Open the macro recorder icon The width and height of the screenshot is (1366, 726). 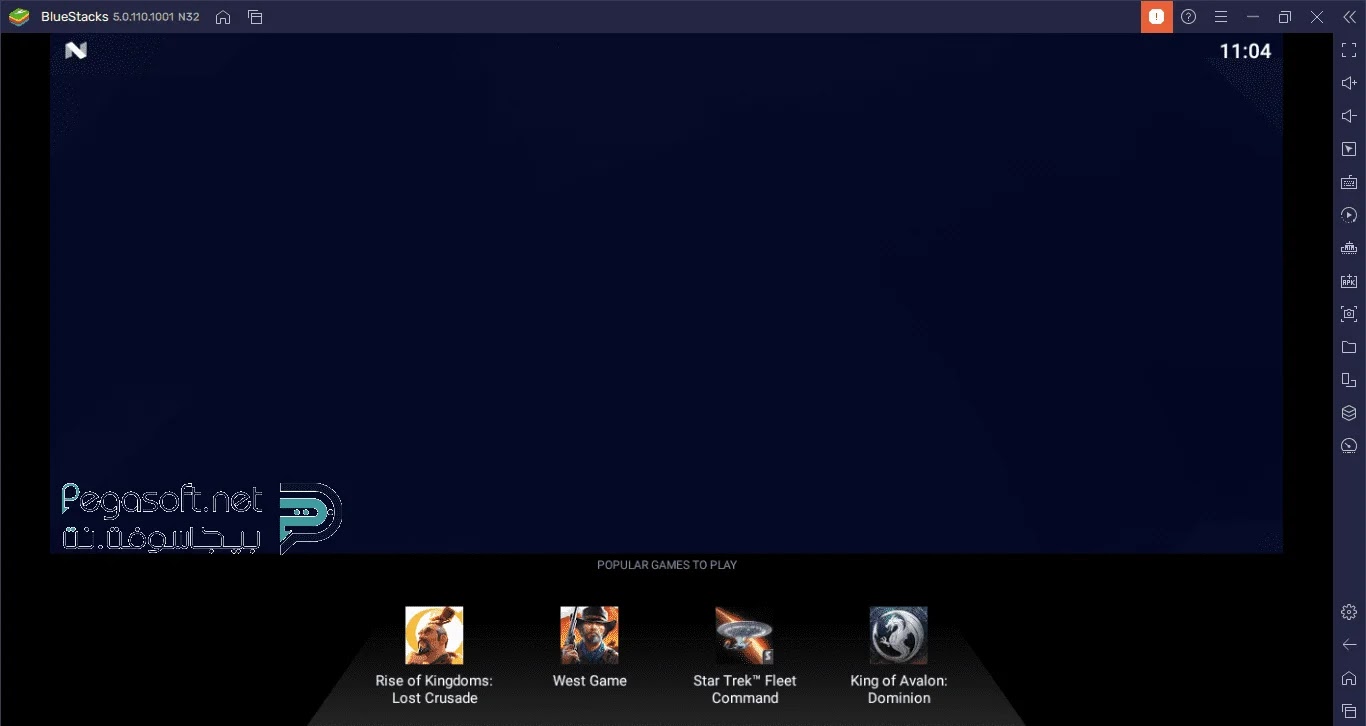(1349, 215)
